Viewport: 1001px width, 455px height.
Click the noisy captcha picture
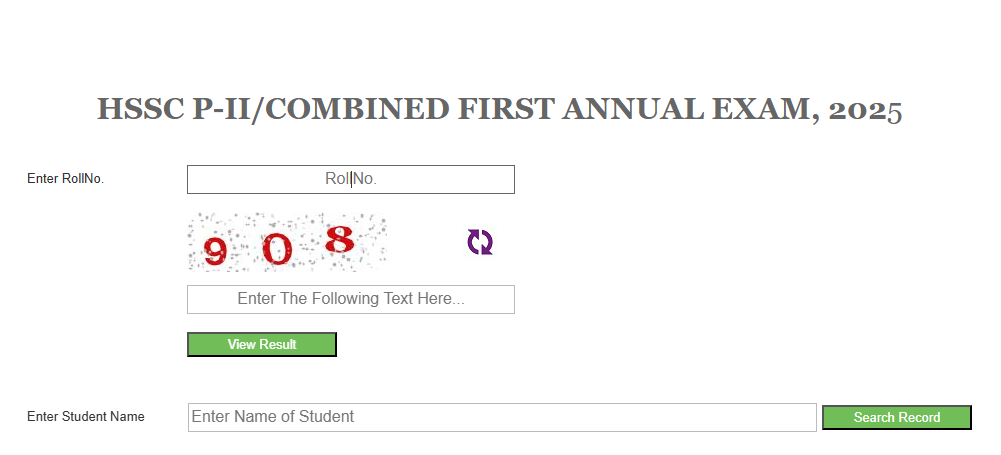[x=287, y=241]
